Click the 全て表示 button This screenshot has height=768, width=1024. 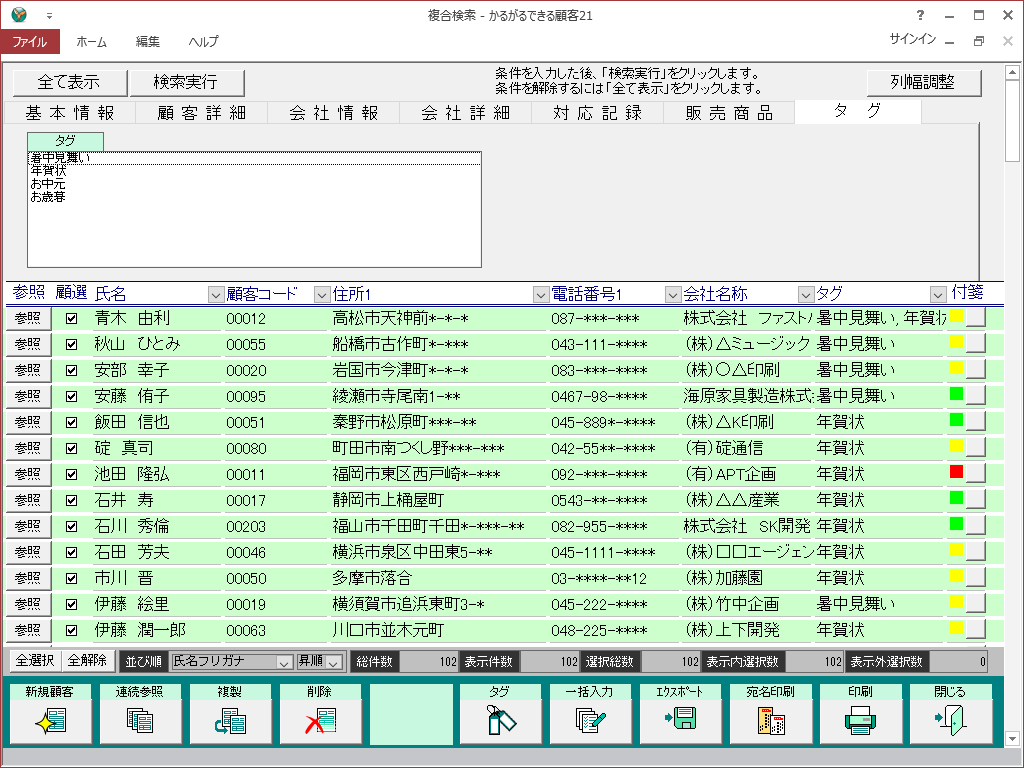69,82
